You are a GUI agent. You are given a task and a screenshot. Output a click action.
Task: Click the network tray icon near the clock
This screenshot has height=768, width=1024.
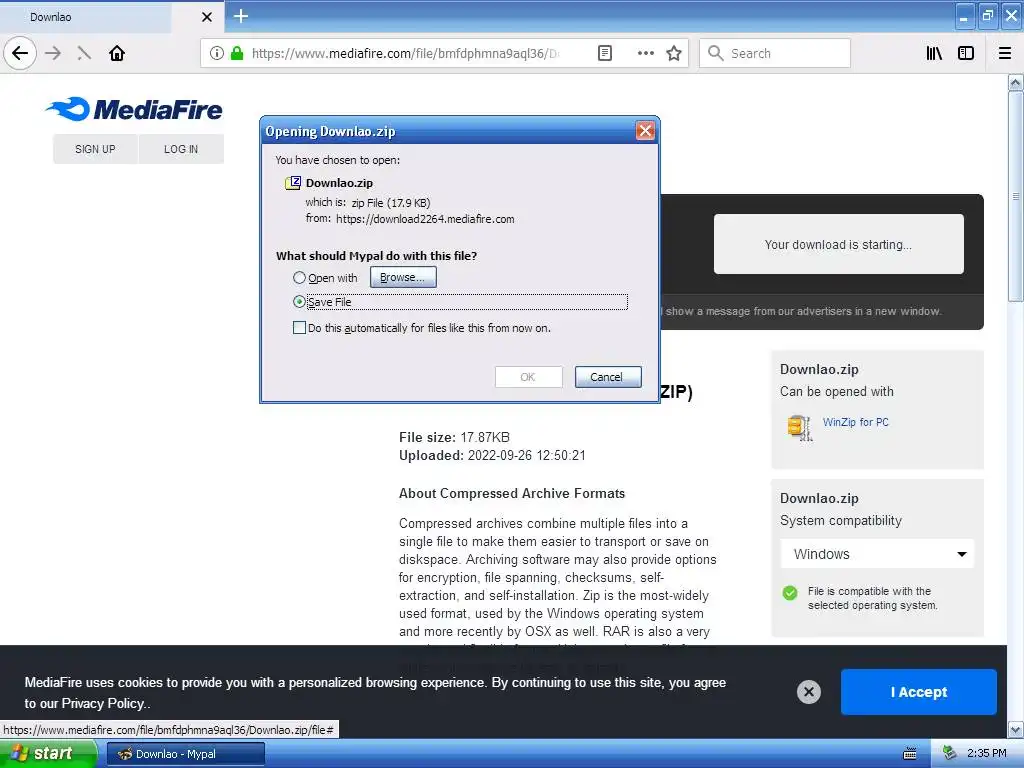pyautogui.click(x=950, y=753)
